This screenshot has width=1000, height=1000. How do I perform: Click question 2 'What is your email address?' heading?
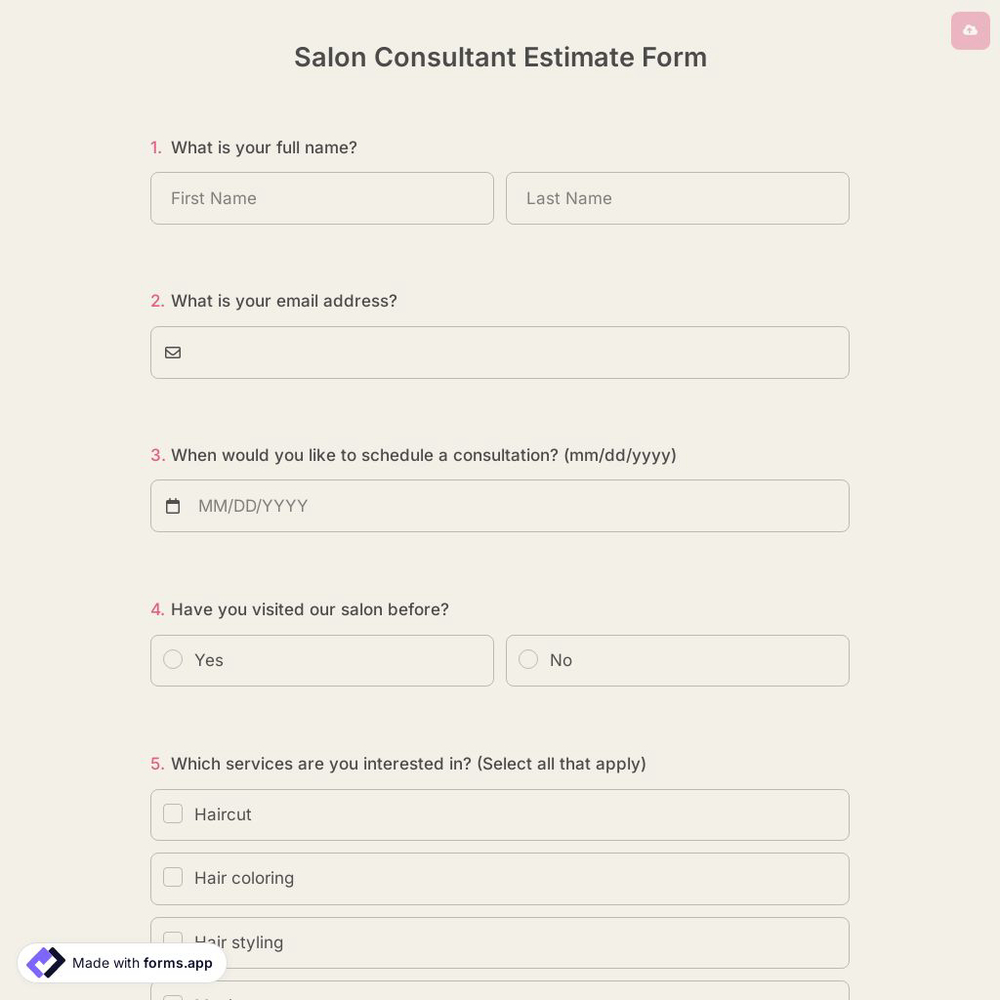[x=284, y=300]
